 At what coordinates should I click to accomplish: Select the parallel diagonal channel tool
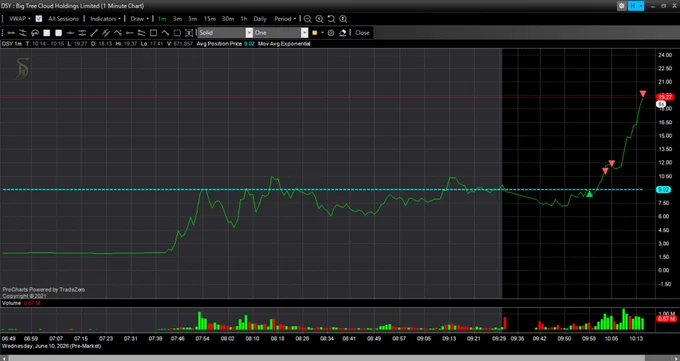[106, 33]
